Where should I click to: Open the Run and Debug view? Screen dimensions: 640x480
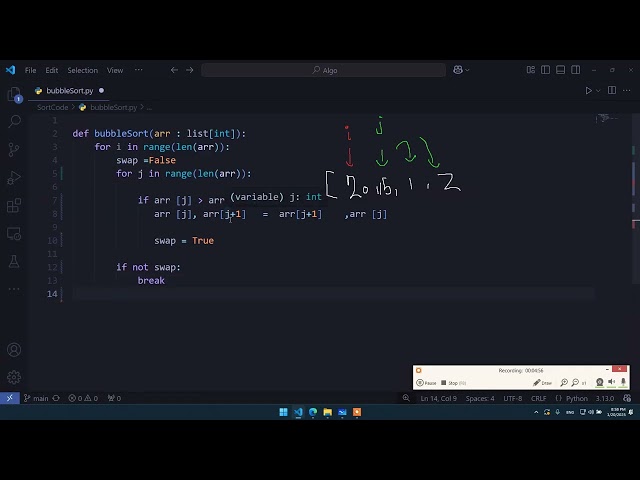(14, 178)
